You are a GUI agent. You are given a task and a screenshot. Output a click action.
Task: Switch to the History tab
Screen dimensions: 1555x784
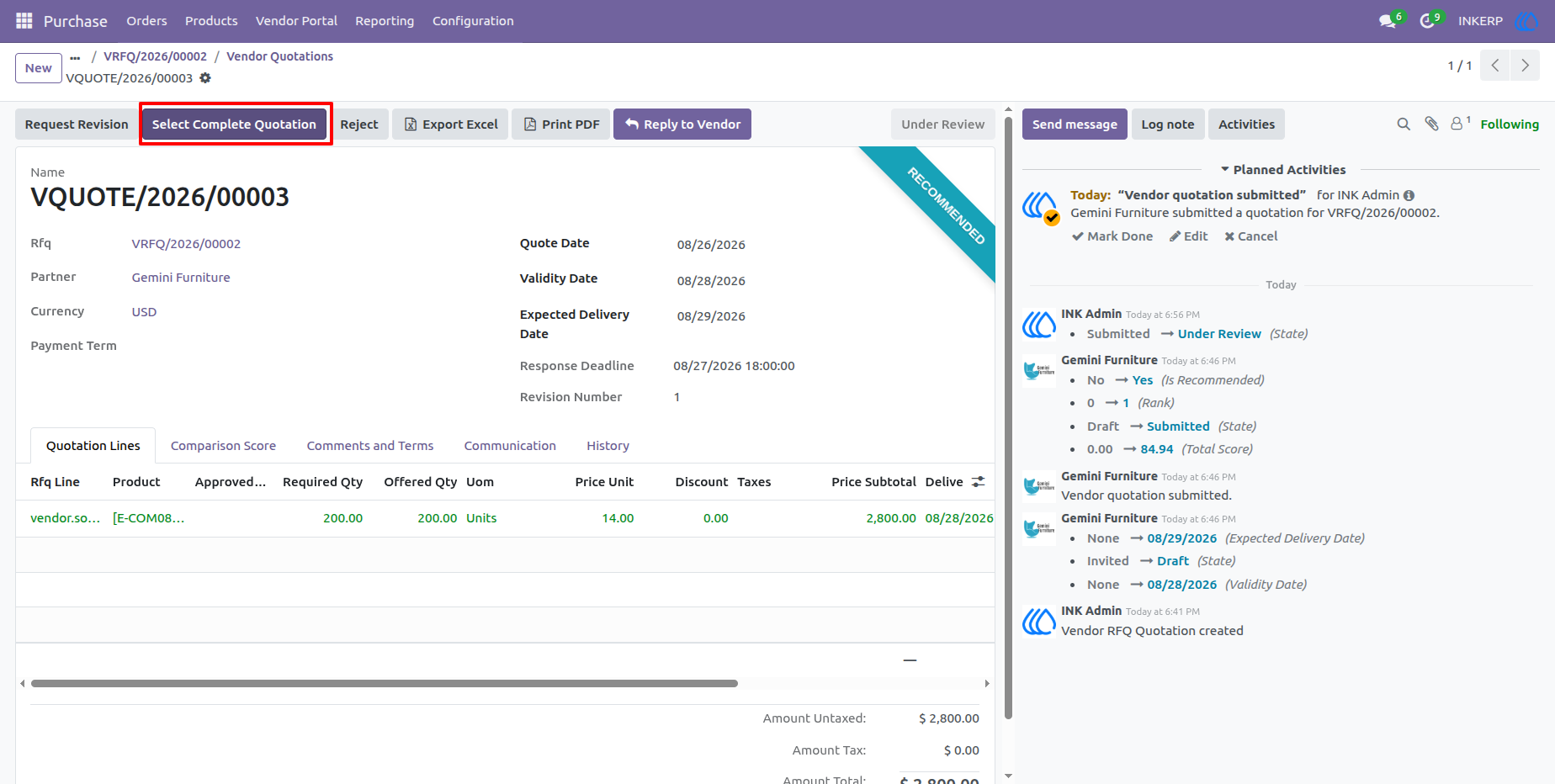[608, 446]
